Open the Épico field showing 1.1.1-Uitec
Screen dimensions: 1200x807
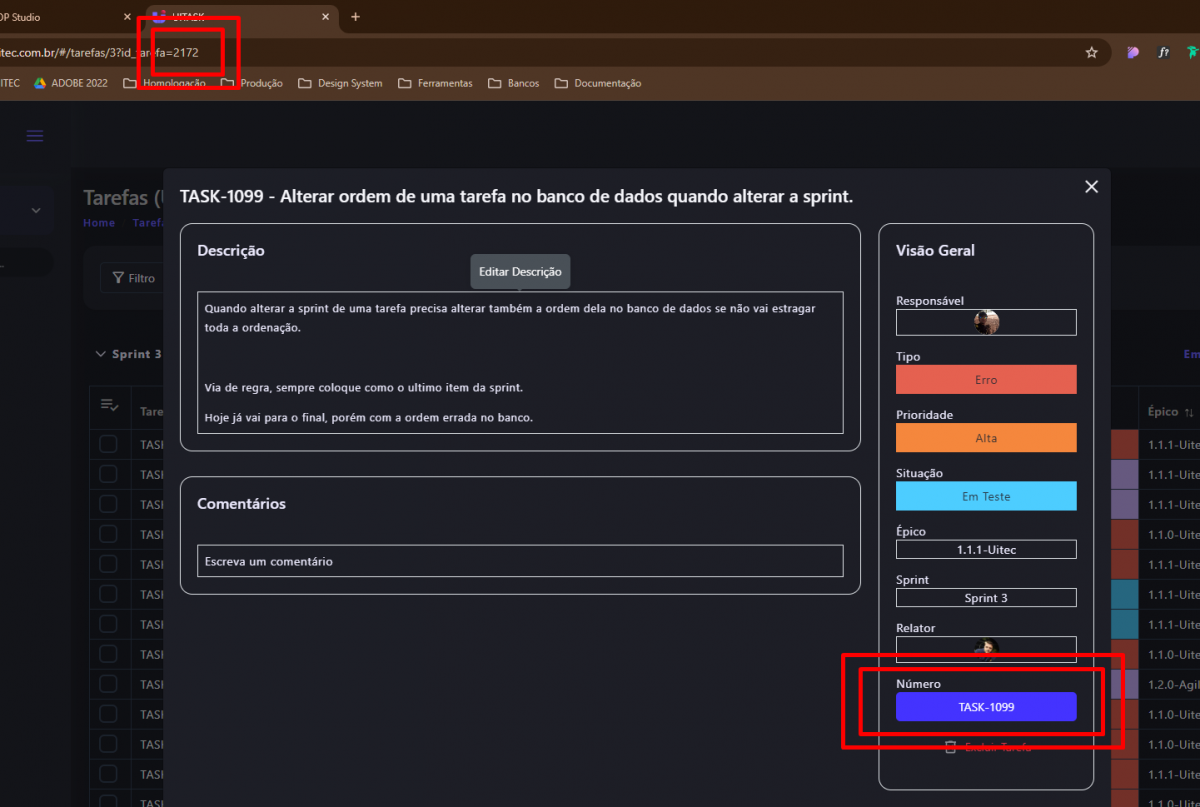point(986,549)
